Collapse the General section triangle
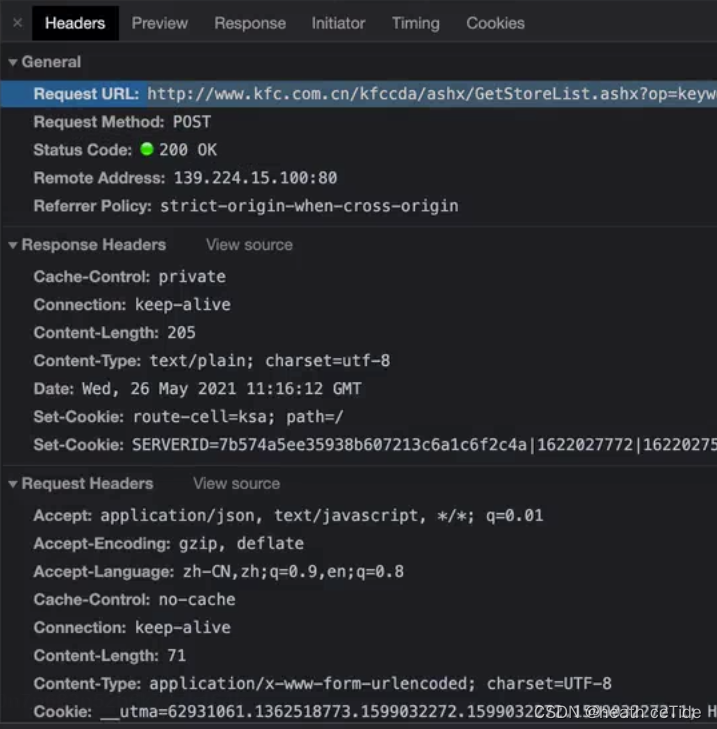 [x=13, y=62]
